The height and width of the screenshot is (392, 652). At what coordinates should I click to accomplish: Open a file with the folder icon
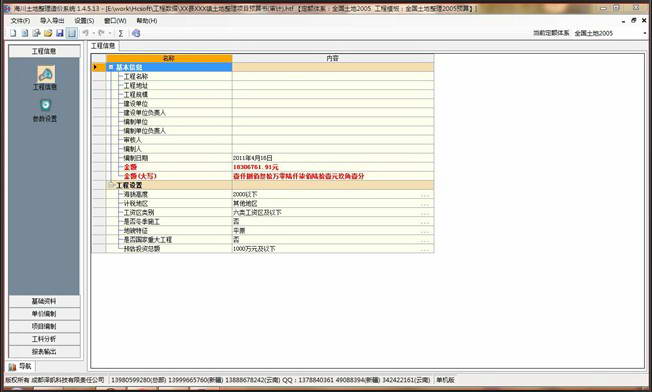click(48, 33)
